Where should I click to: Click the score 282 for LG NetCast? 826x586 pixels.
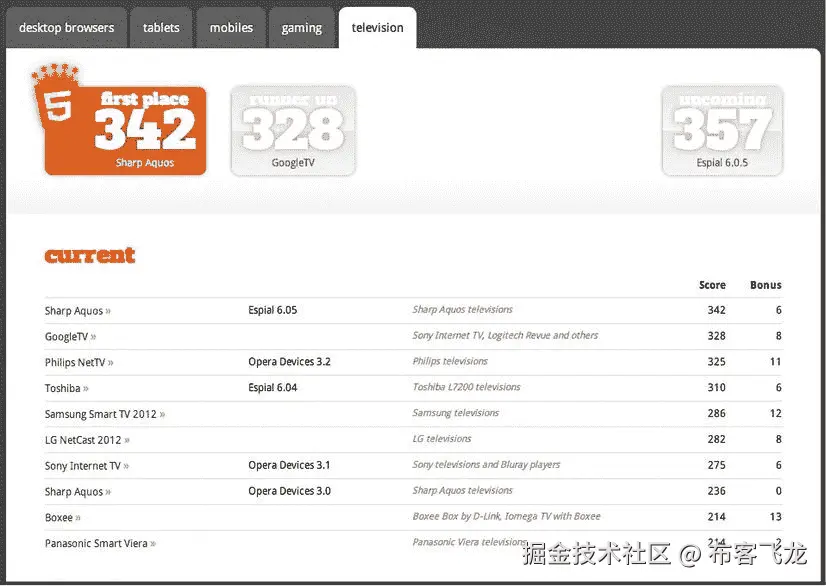(716, 440)
